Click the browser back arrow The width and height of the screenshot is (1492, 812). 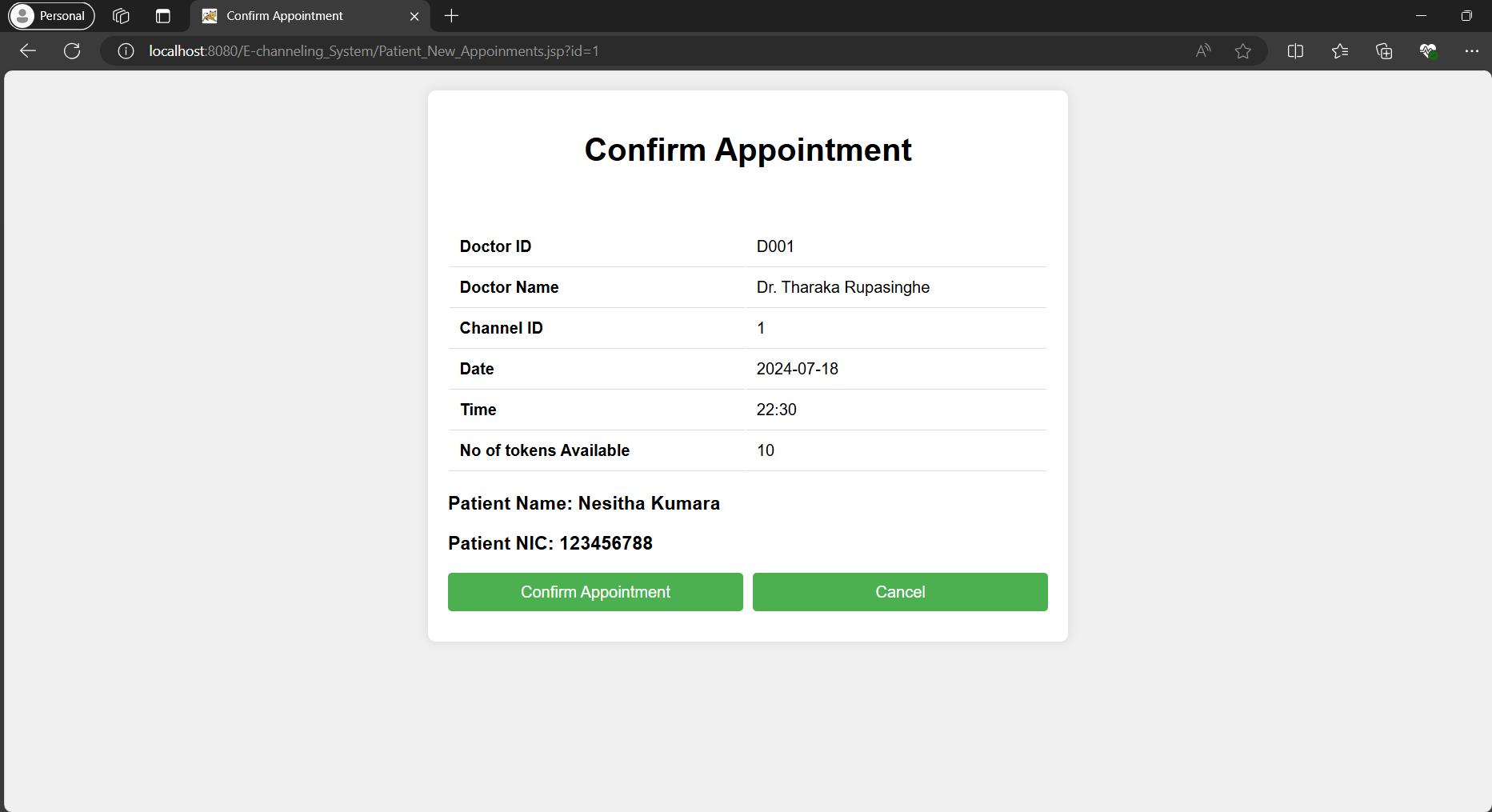coord(28,51)
